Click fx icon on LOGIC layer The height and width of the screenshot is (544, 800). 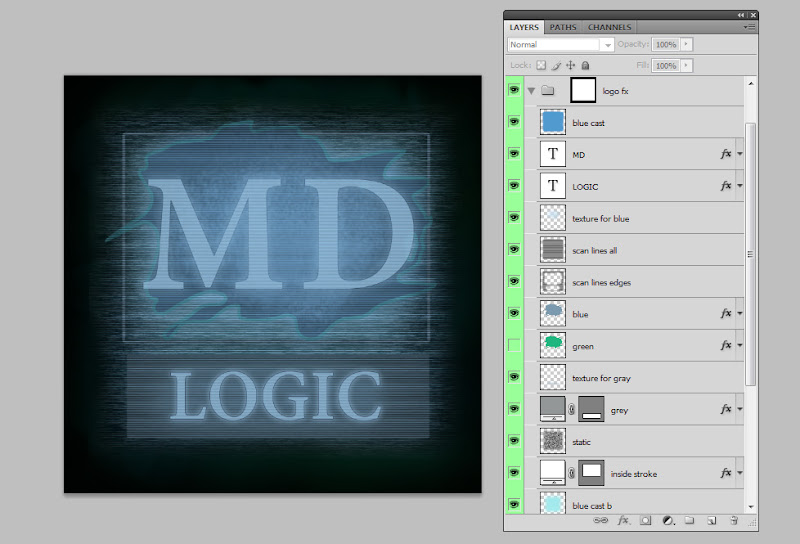pos(726,186)
